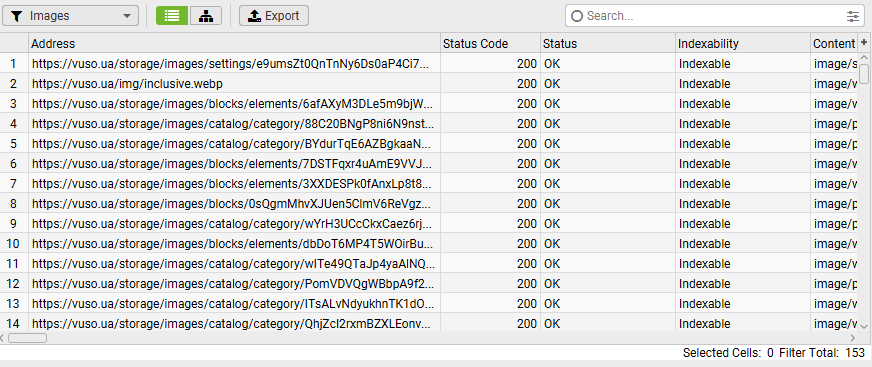Open search filter options sliders icon

(853, 16)
